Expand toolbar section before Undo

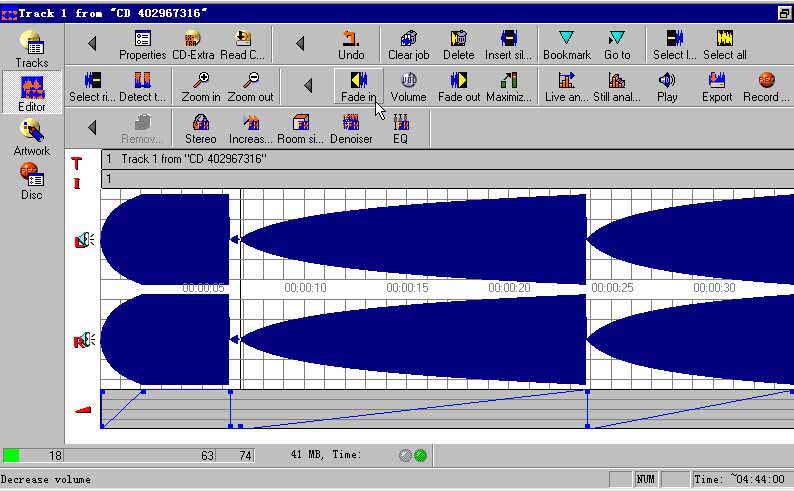(x=300, y=44)
